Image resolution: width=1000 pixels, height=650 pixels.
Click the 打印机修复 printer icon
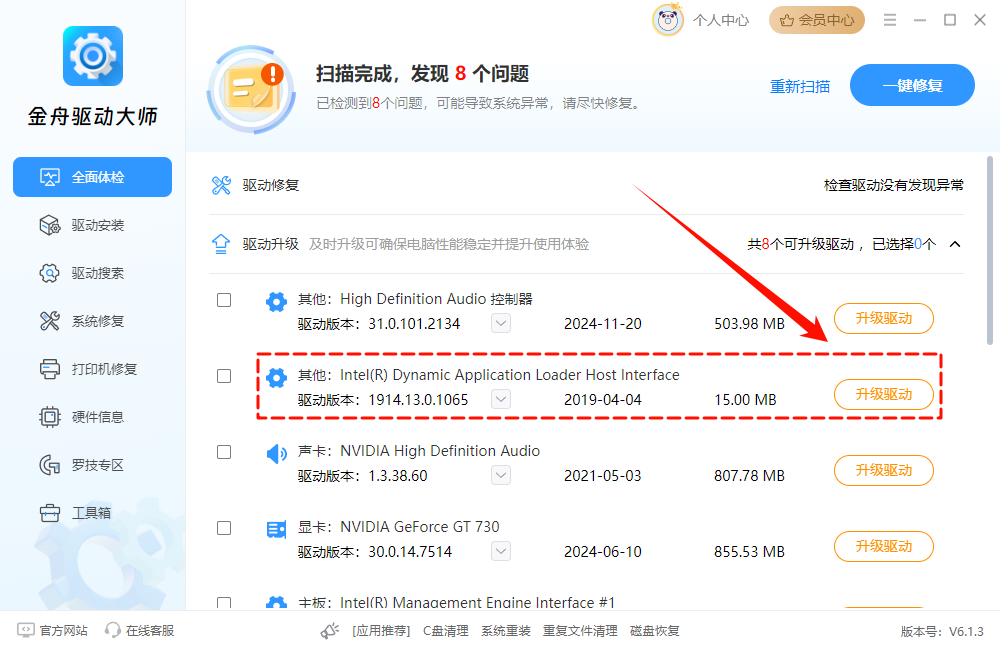pos(50,369)
